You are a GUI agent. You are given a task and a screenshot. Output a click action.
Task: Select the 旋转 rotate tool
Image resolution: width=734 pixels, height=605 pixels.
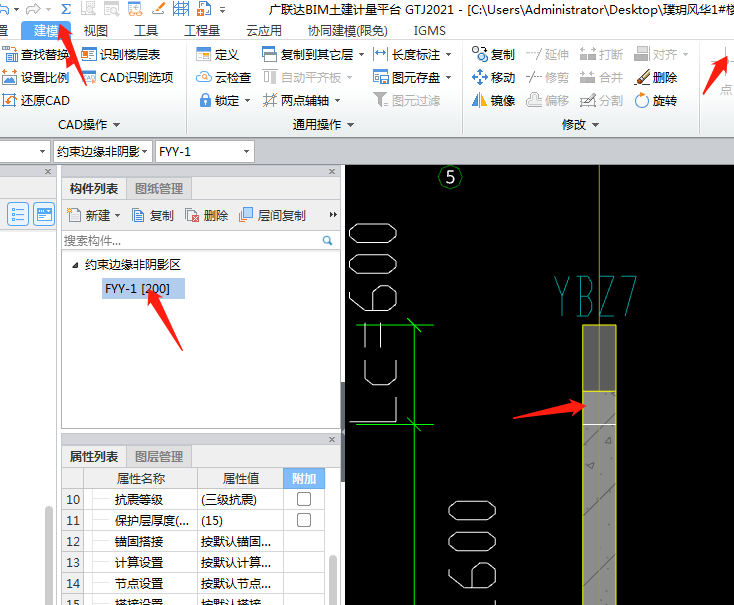[x=655, y=101]
